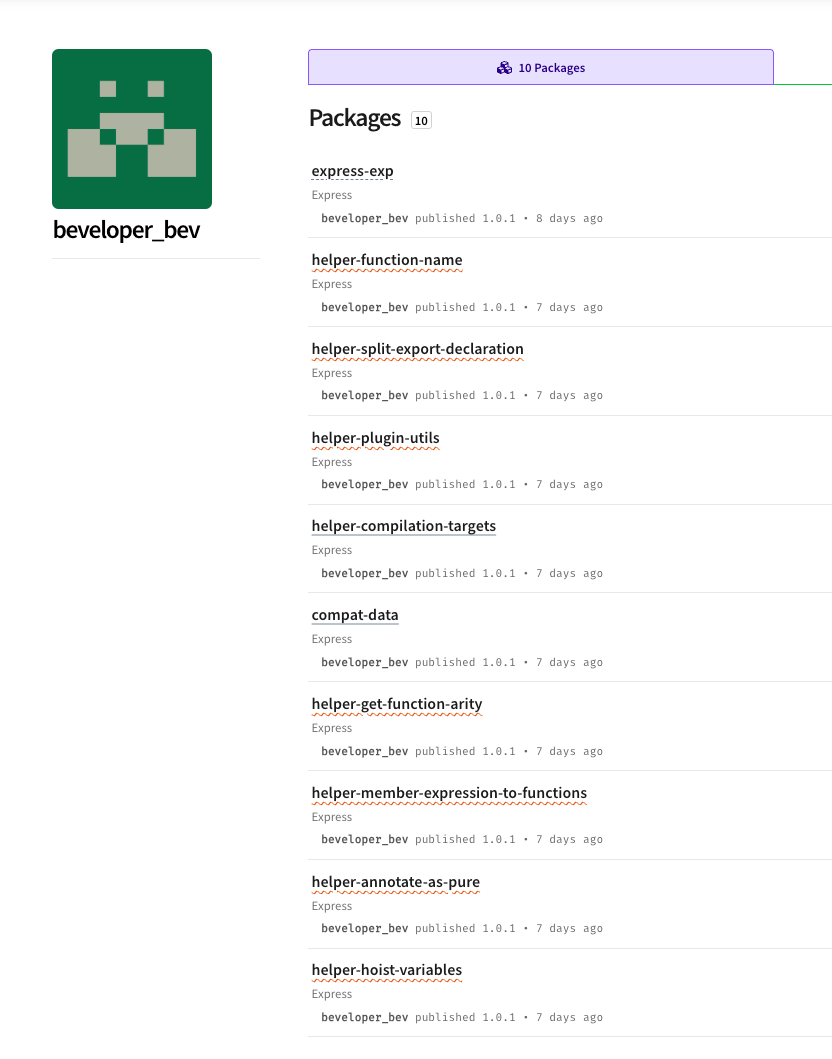The height and width of the screenshot is (1059, 832).
Task: Click publisher beveloper_bev under helper-hoist-variables
Action: coord(365,1018)
